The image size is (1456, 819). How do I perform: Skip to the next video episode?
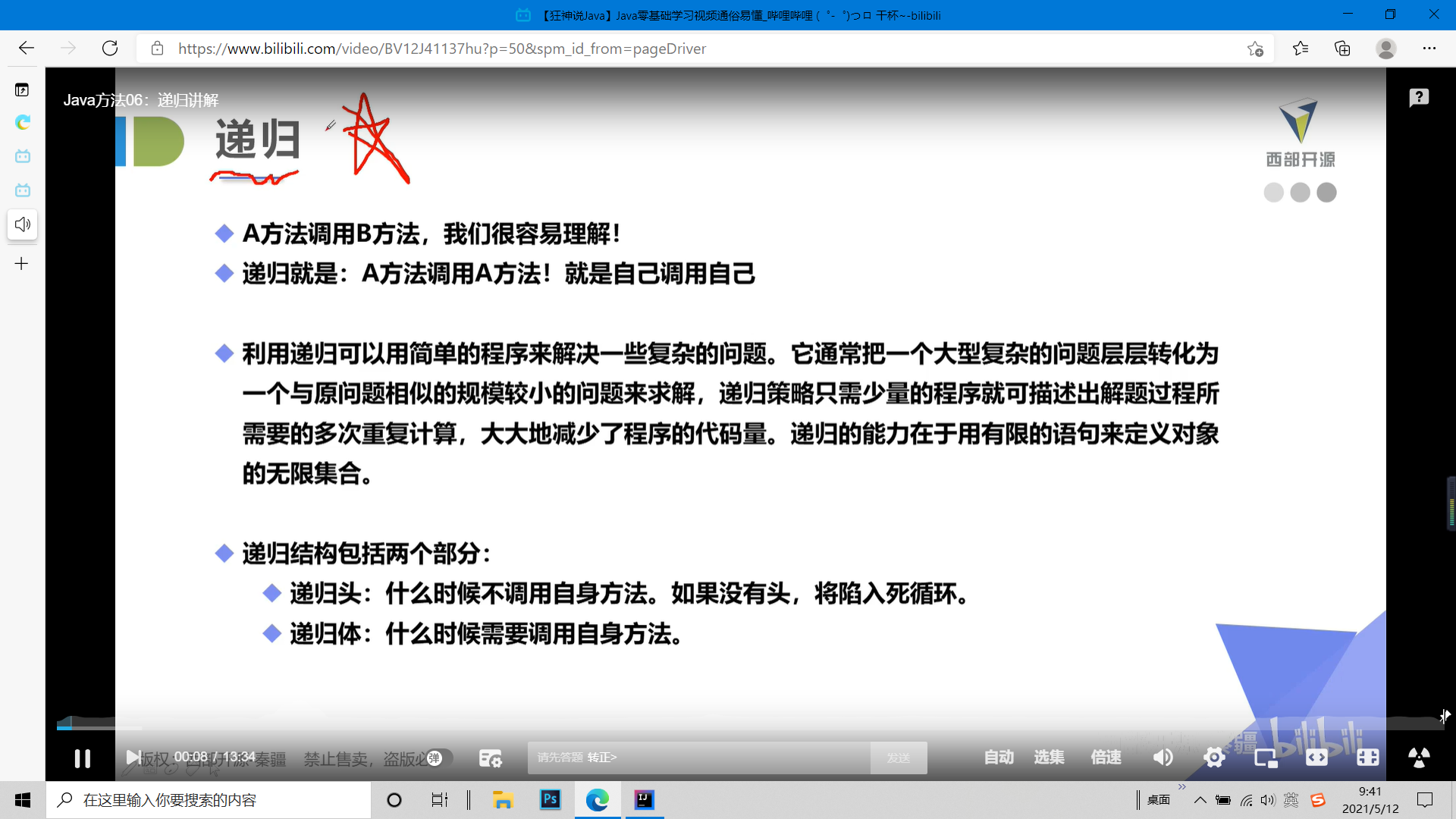click(x=133, y=758)
